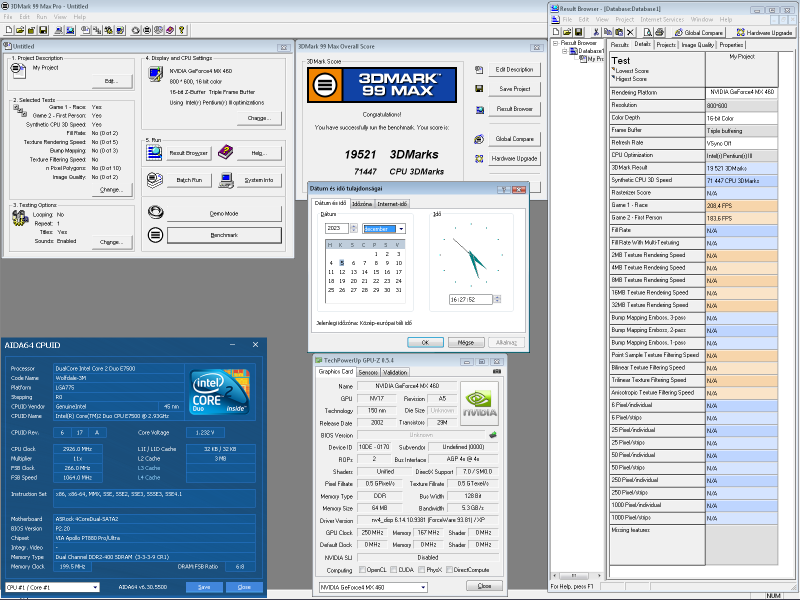Screen dimensions: 800x600
Task: Click New project icon in 3DMark toolbar
Action: (x=9, y=30)
